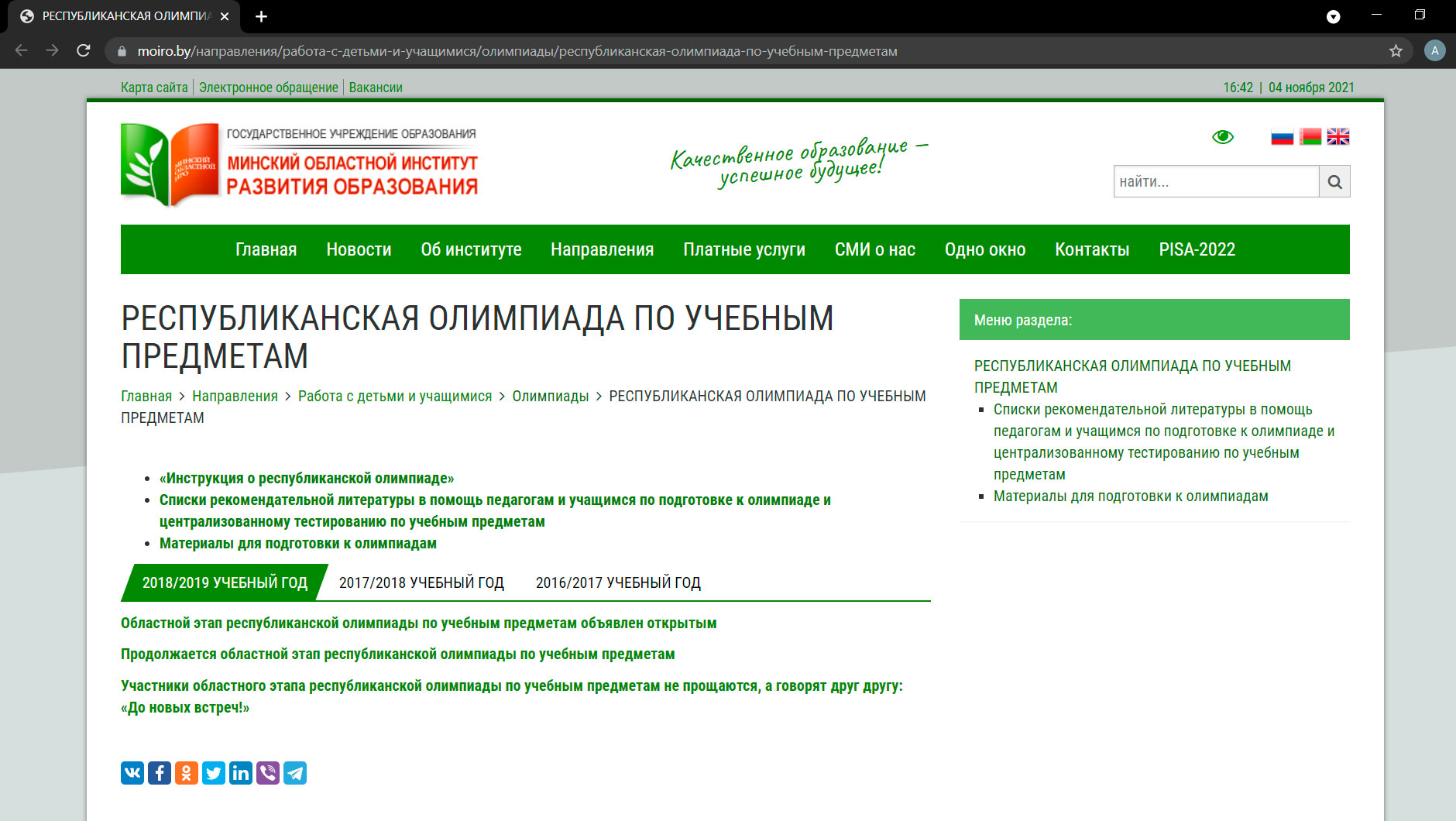Click breadcrumb 'Главная'
This screenshot has height=821, width=1456.
146,396
